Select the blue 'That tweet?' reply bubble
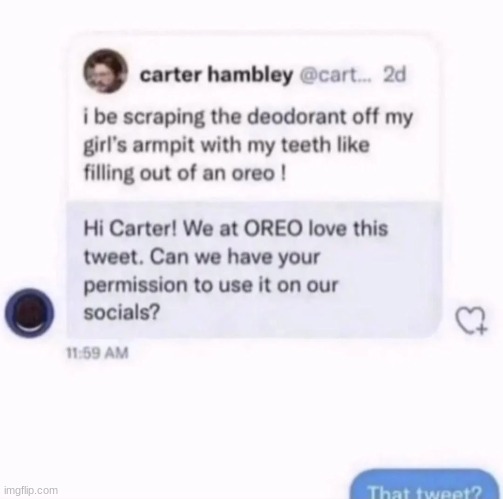 tap(424, 485)
